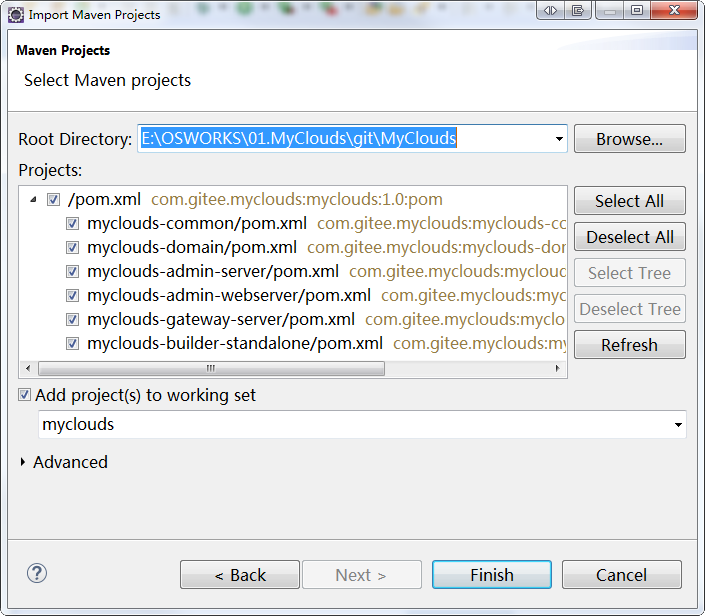The width and height of the screenshot is (705, 616).
Task: Click the Select All button
Action: (x=629, y=201)
